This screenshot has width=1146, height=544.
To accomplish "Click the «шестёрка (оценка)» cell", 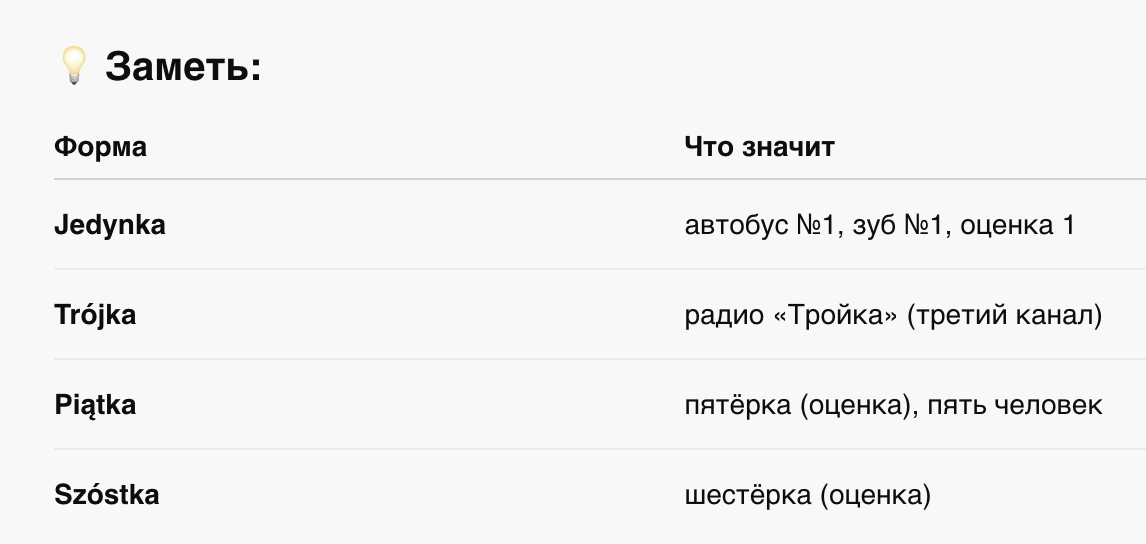I will point(808,496).
